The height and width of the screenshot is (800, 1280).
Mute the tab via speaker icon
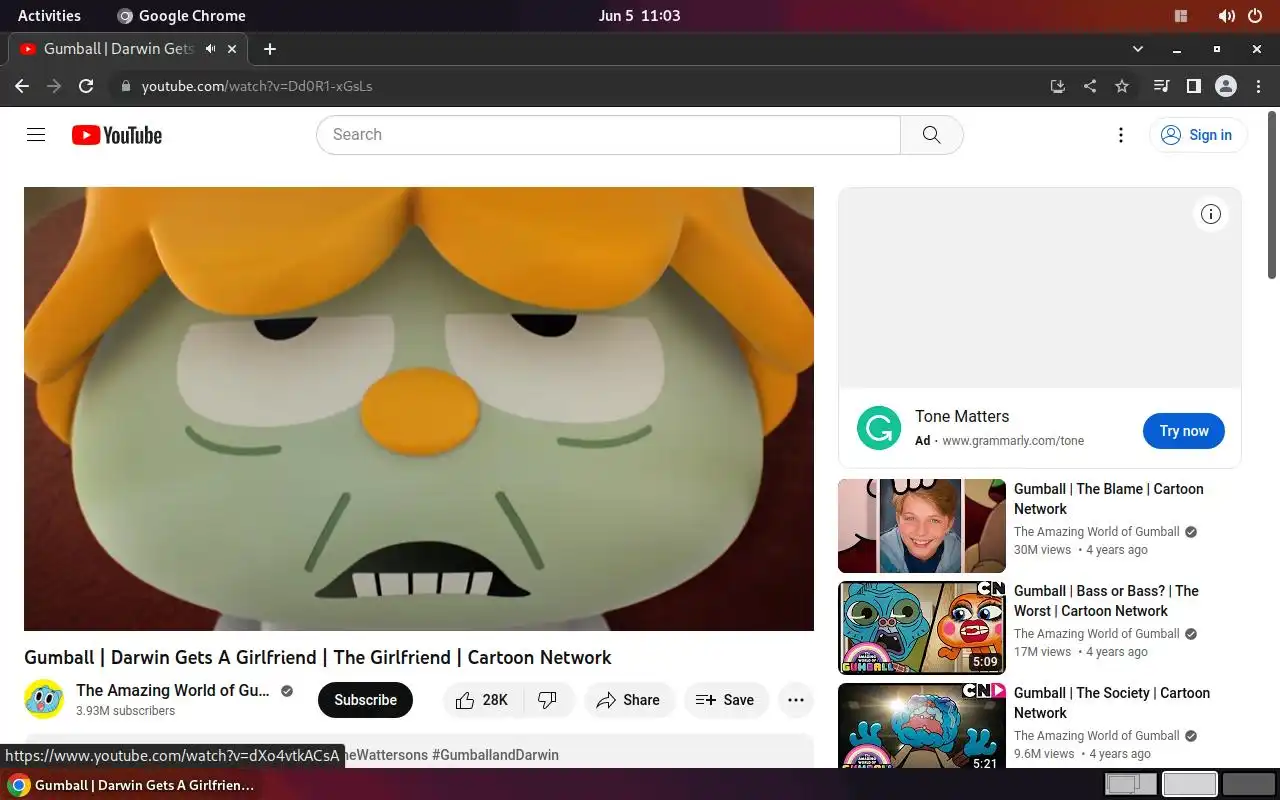211,48
